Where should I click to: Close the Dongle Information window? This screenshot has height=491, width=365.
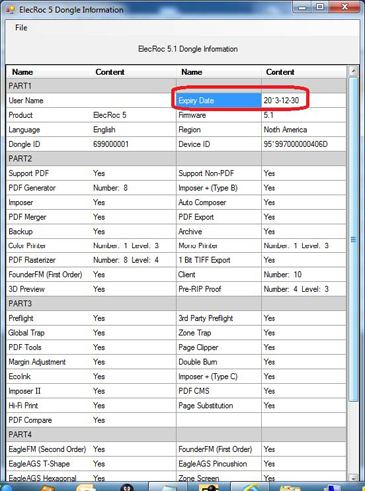[x=345, y=7]
